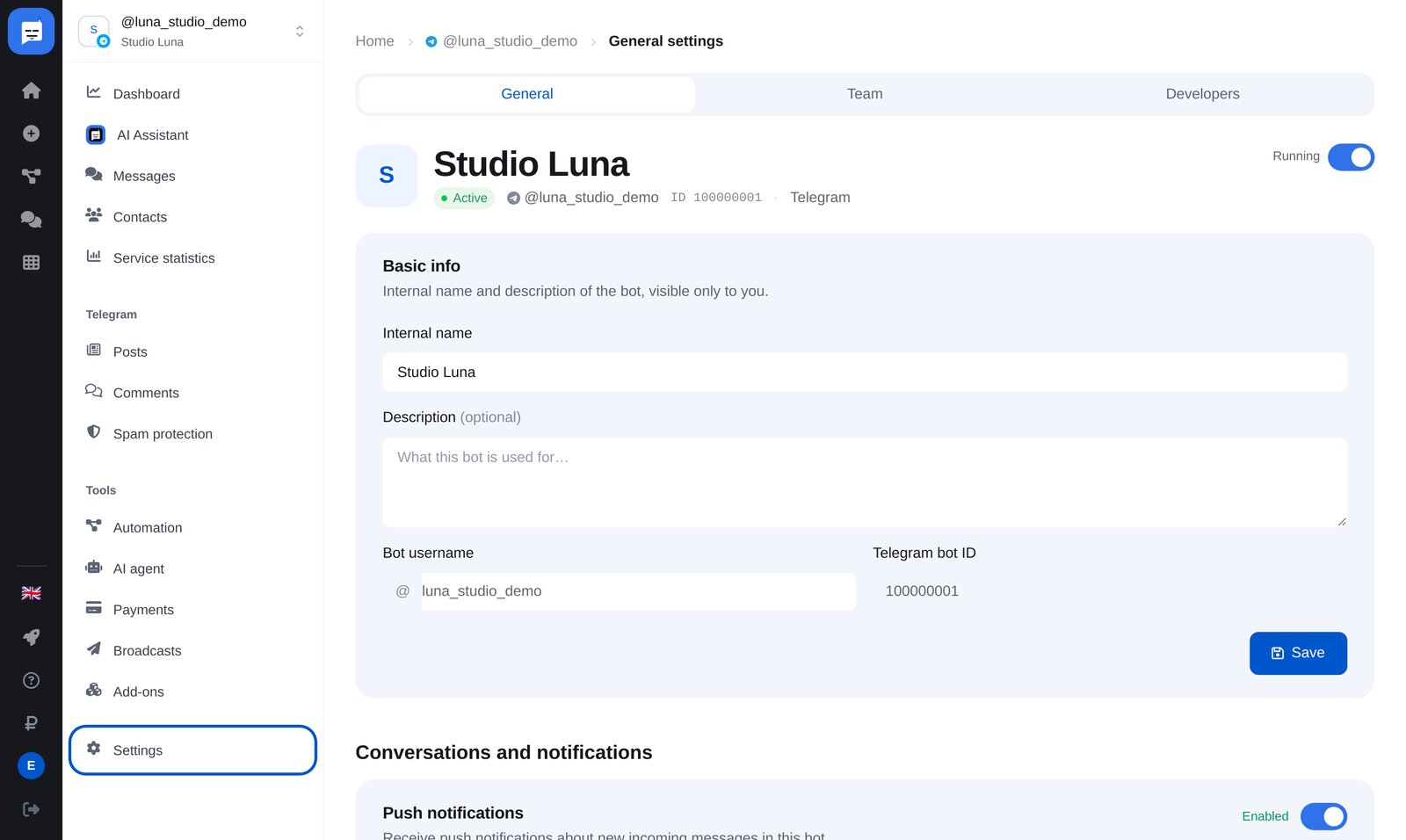
Task: Open Service statistics page
Action: tap(192, 258)
